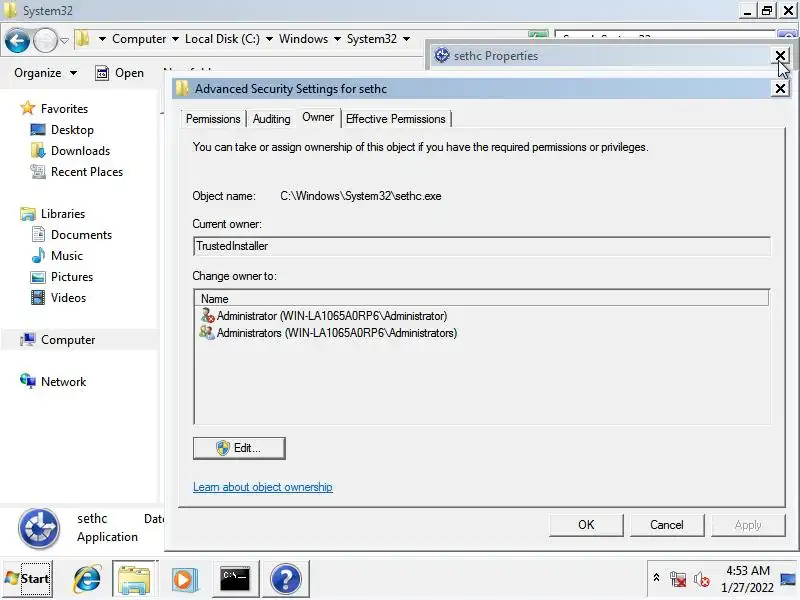Click the Documents library icon
The image size is (800, 600).
38,235
